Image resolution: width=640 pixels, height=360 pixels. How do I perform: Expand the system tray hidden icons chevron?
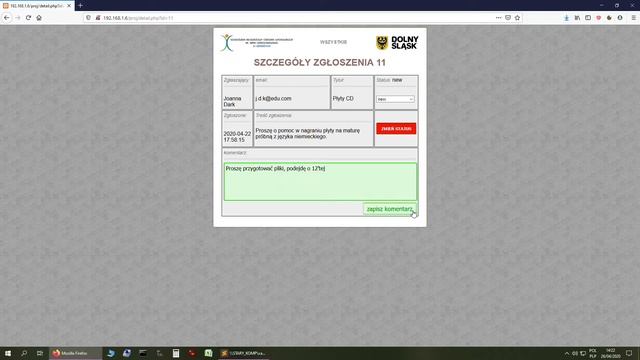pyautogui.click(x=567, y=353)
